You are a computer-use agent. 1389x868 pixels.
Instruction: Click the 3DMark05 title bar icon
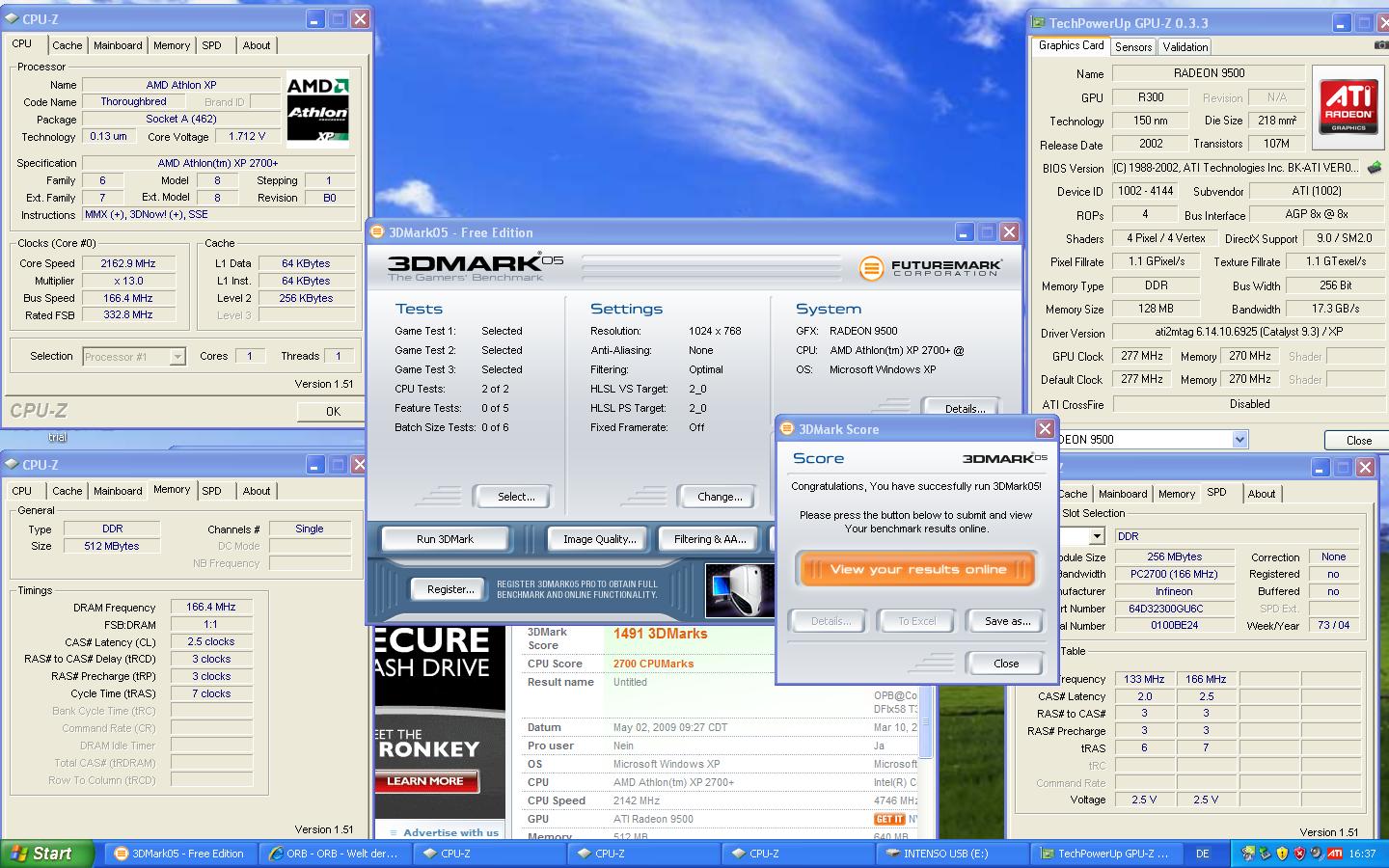[x=378, y=231]
